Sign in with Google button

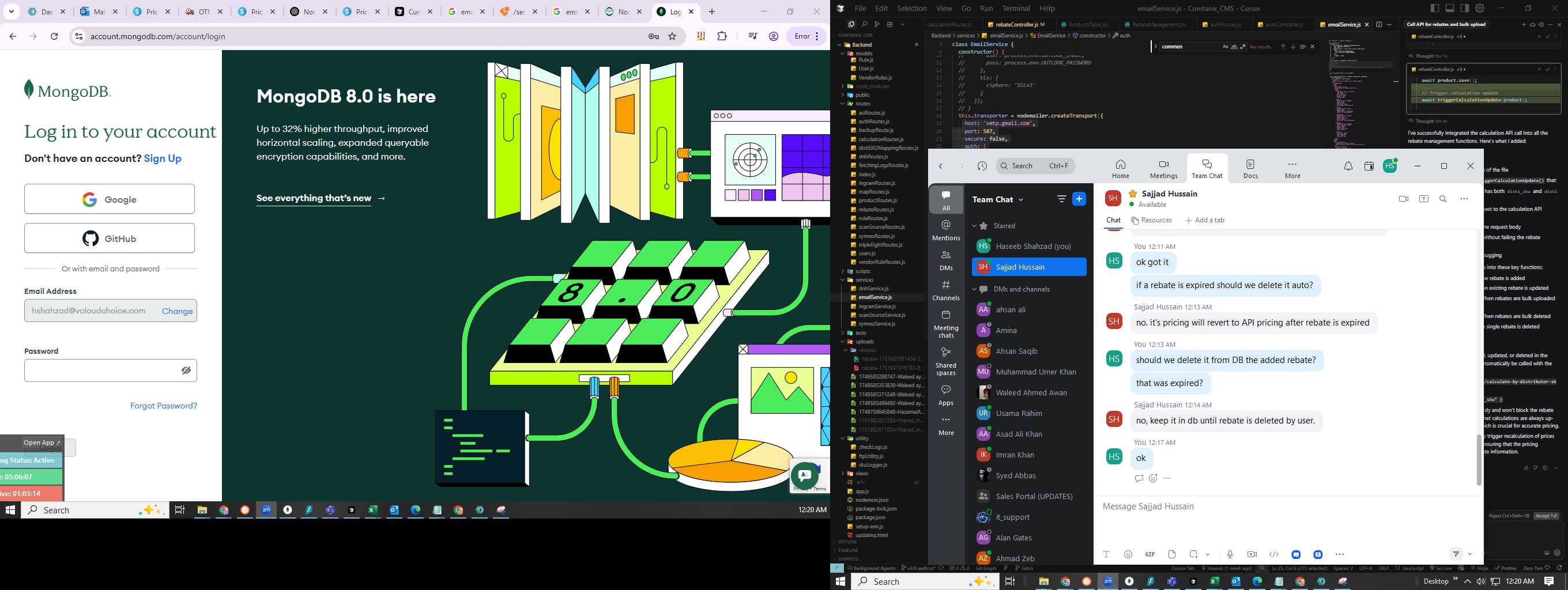click(110, 199)
